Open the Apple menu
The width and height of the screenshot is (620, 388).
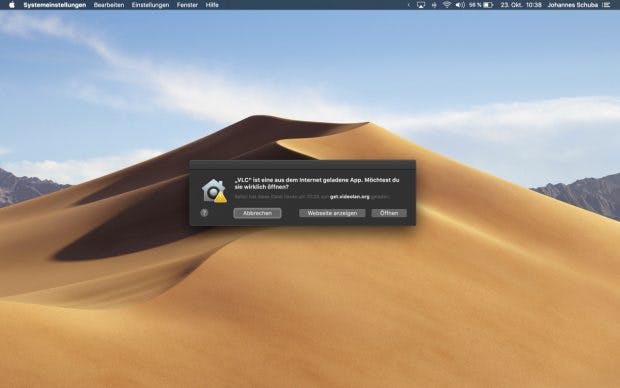12,5
